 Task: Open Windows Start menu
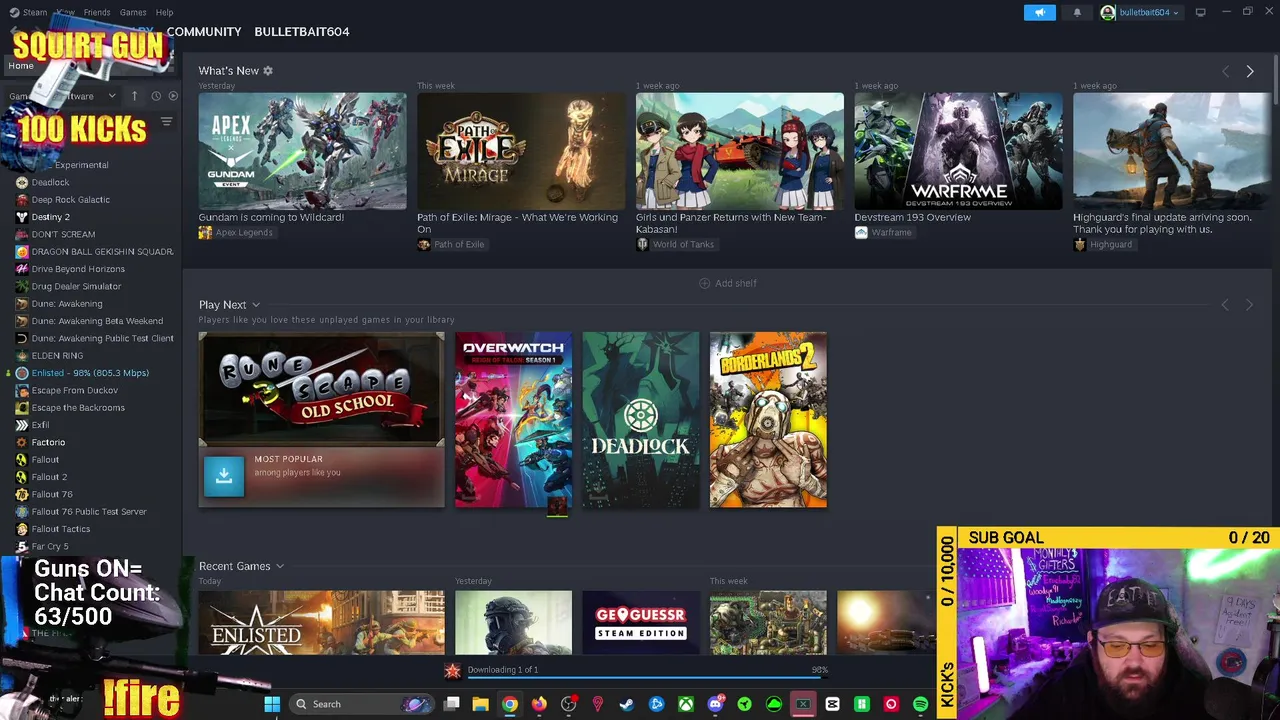tap(272, 704)
